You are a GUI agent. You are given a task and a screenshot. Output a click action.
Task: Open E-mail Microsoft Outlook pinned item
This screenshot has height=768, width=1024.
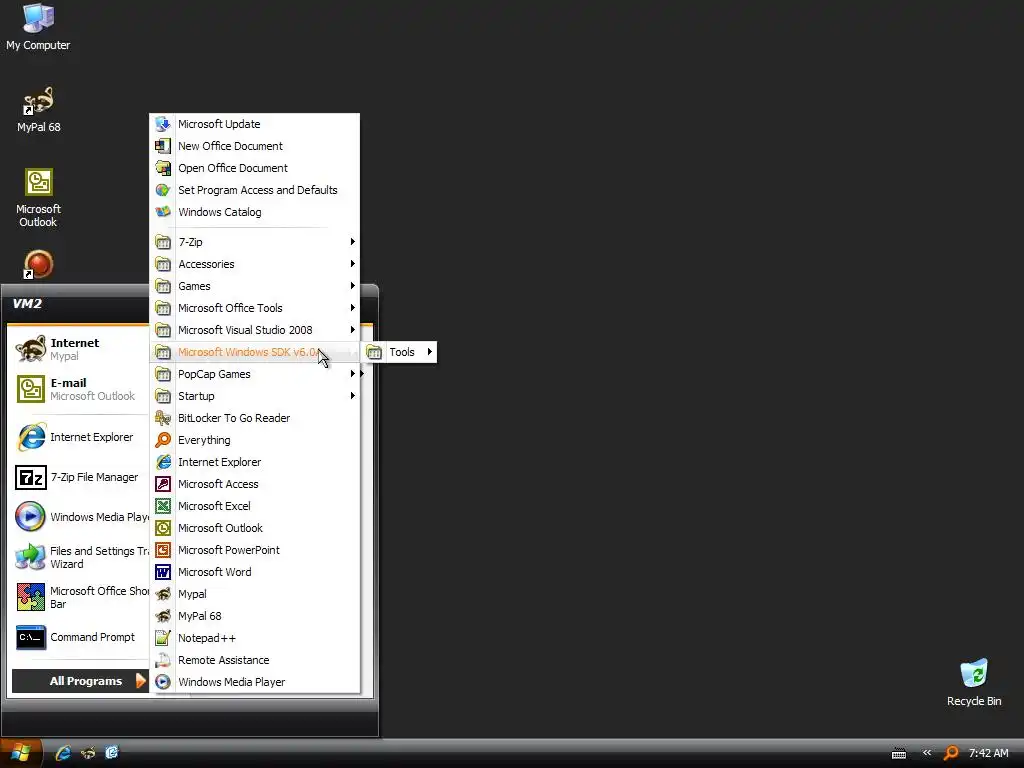(x=79, y=389)
